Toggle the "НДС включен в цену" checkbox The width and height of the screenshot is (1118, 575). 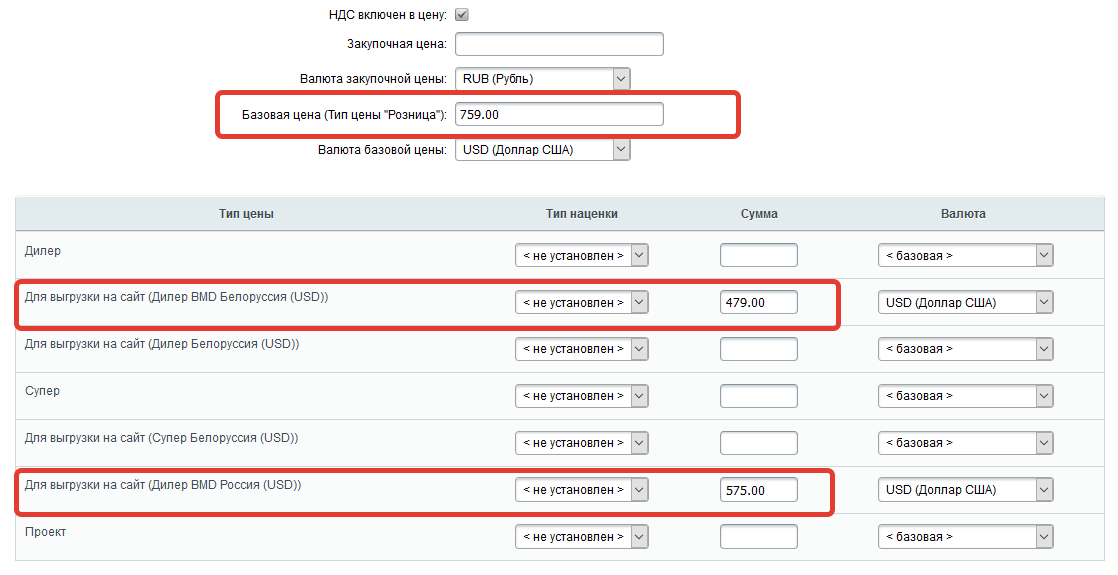pyautogui.click(x=462, y=15)
